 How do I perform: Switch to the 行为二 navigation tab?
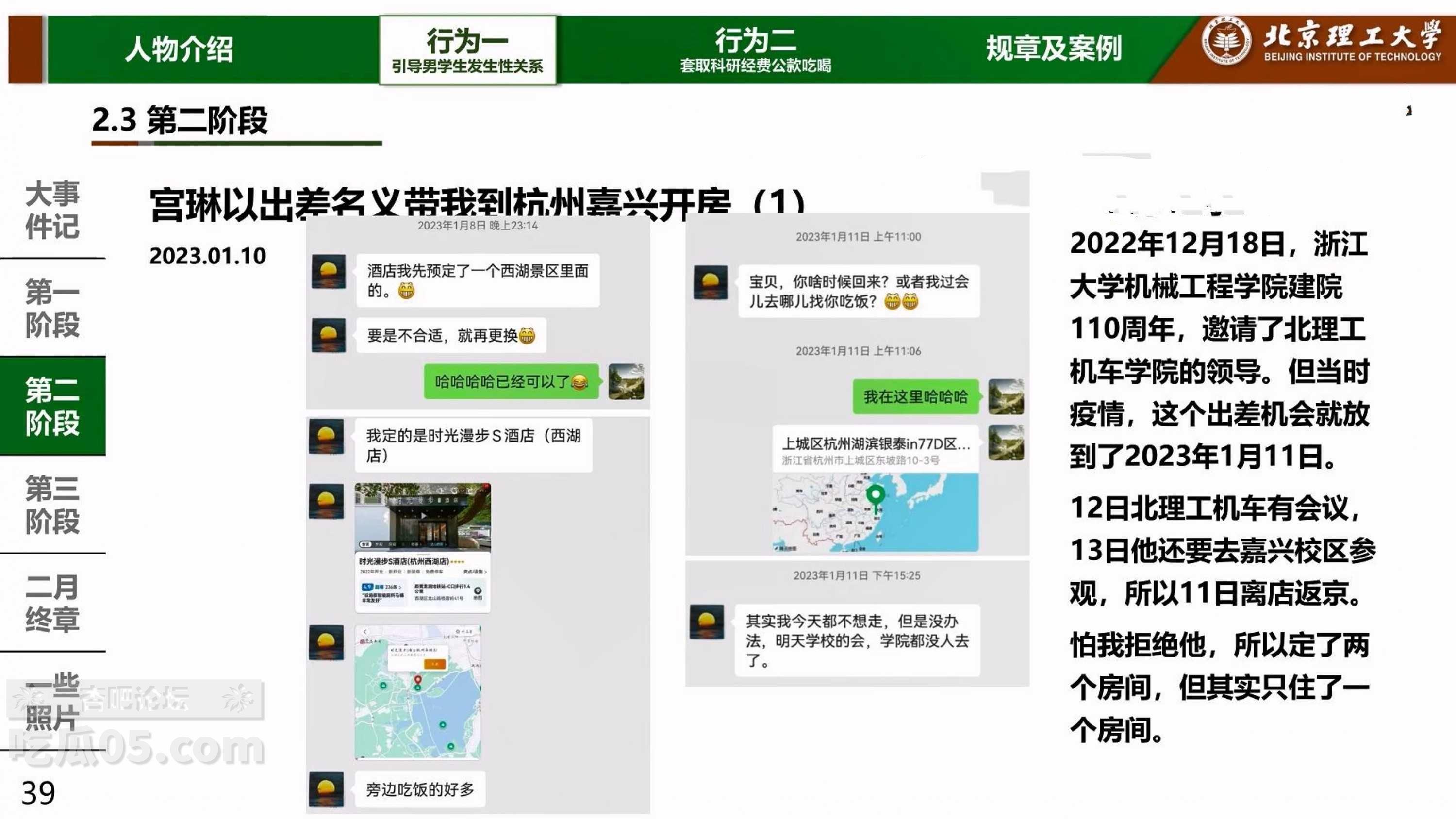tap(755, 50)
